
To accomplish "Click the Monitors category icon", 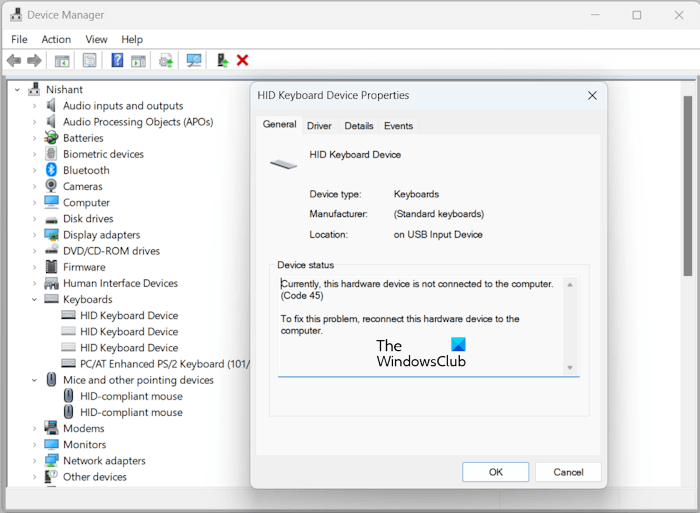I will pos(51,444).
